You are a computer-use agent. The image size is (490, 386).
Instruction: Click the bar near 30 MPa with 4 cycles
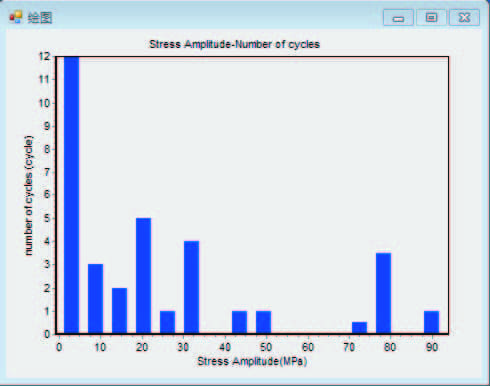coord(191,287)
